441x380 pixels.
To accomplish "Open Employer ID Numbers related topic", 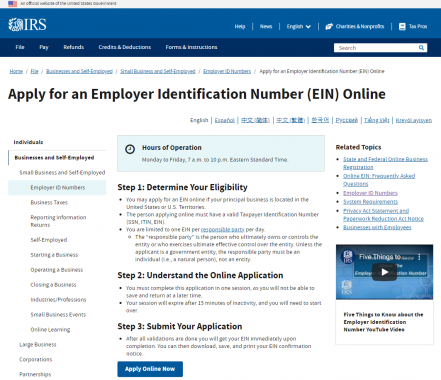I will [370, 193].
